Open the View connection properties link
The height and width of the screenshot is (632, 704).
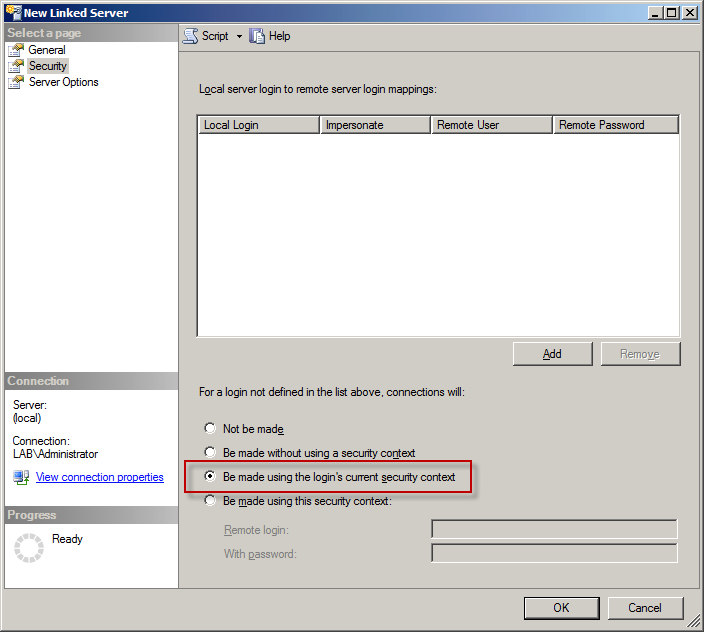point(100,477)
